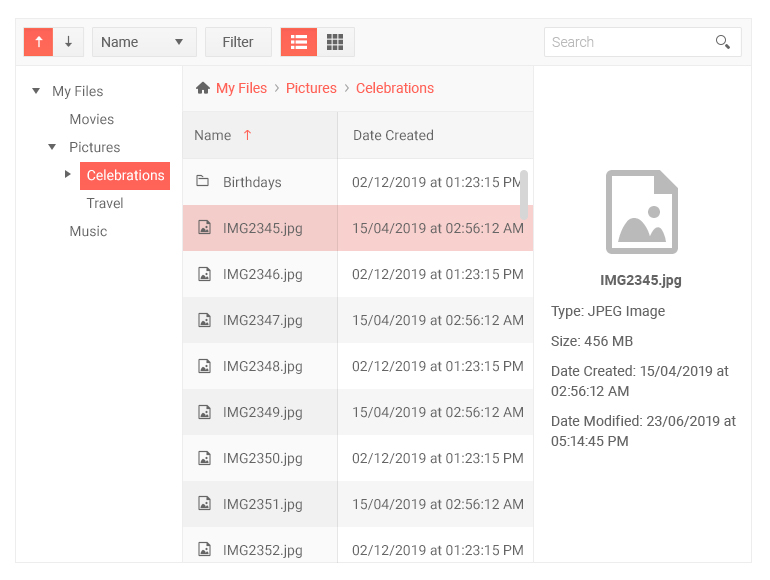
Task: Click the Birthdays date created cell
Action: [436, 182]
